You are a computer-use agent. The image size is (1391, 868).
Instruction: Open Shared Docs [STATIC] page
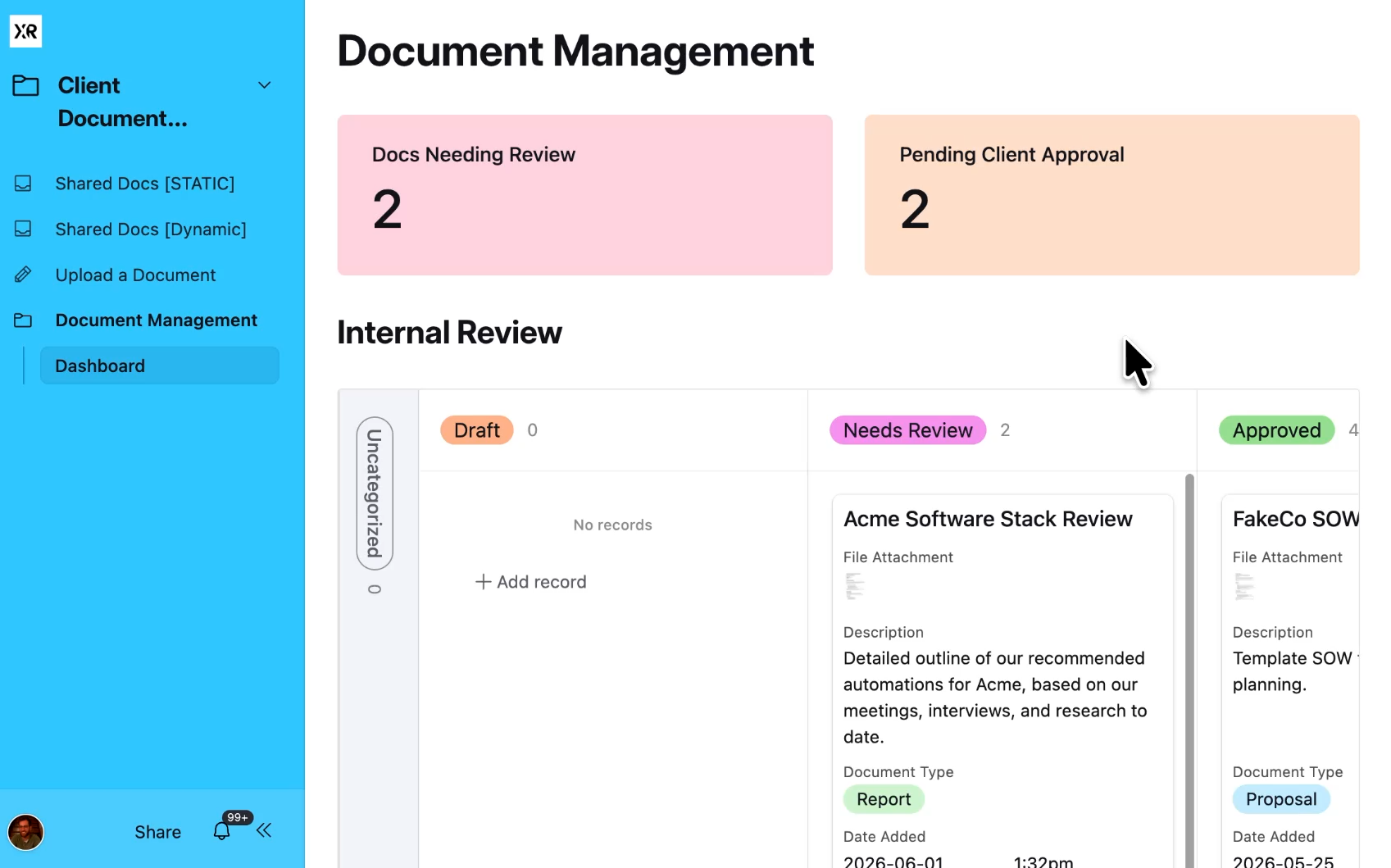(x=145, y=184)
